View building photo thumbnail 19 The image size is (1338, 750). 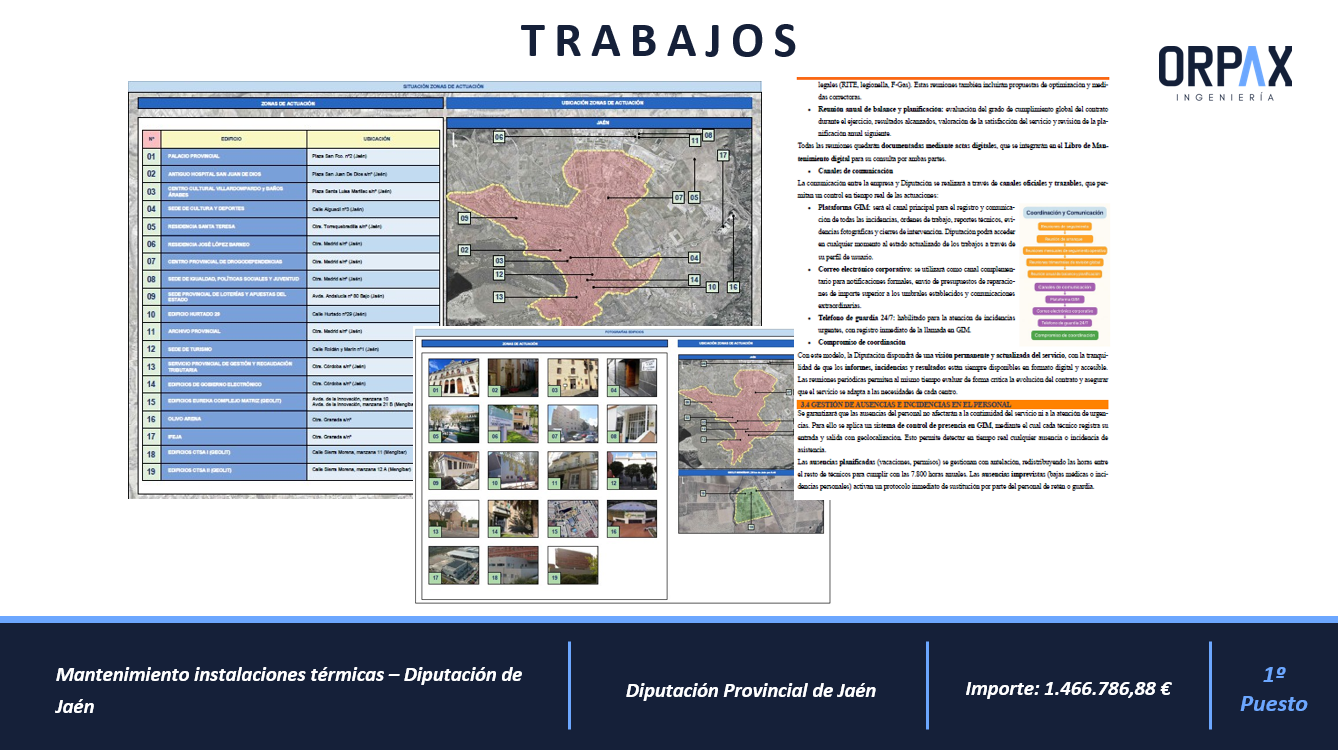point(573,565)
